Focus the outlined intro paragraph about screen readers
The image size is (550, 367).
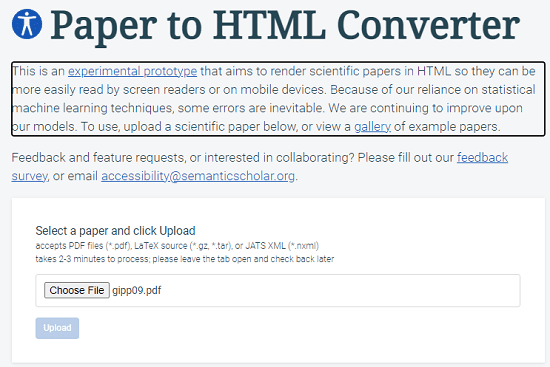point(278,99)
